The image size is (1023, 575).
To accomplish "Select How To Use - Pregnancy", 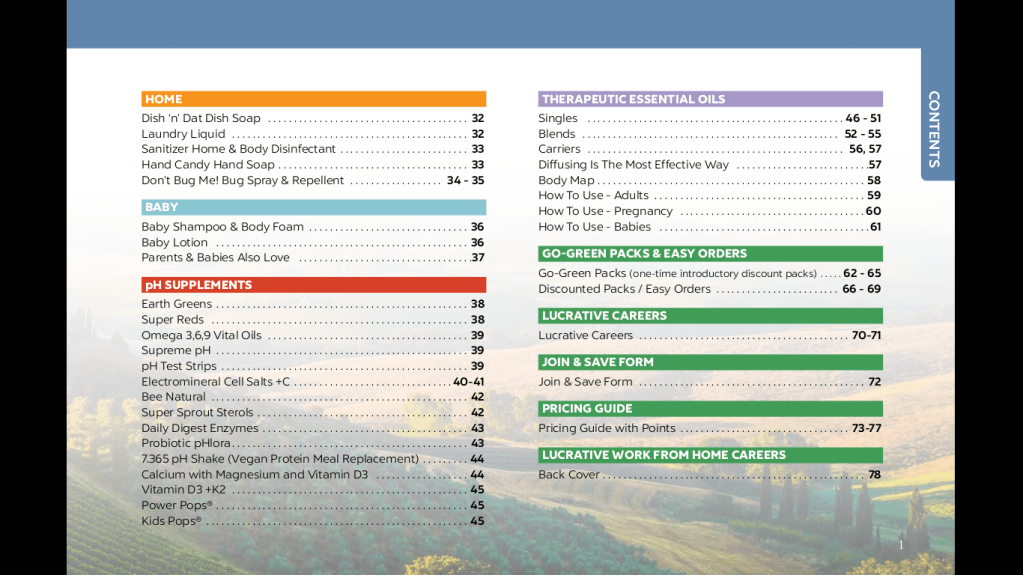I will pyautogui.click(x=605, y=211).
